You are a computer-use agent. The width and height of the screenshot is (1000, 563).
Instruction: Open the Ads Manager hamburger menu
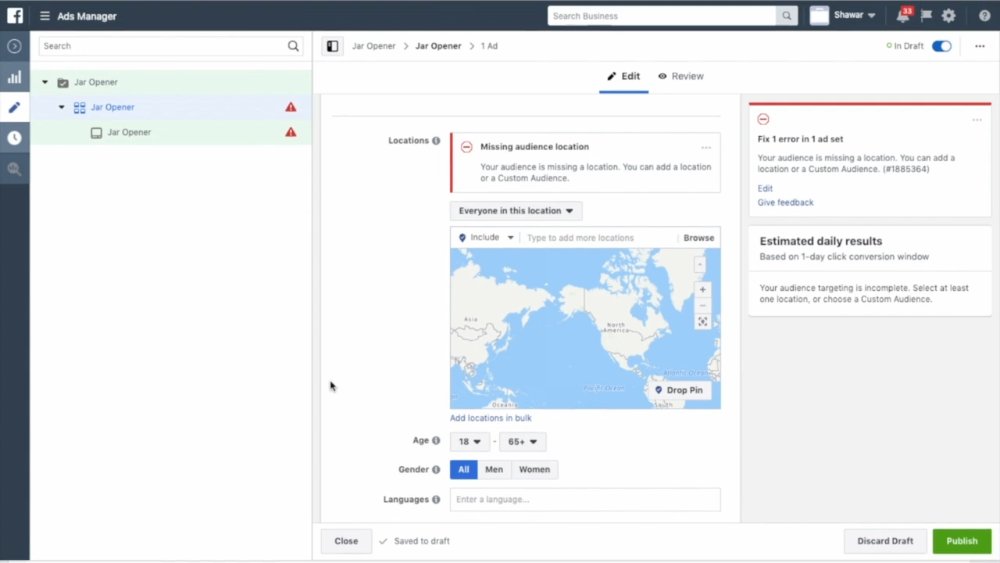coord(45,16)
